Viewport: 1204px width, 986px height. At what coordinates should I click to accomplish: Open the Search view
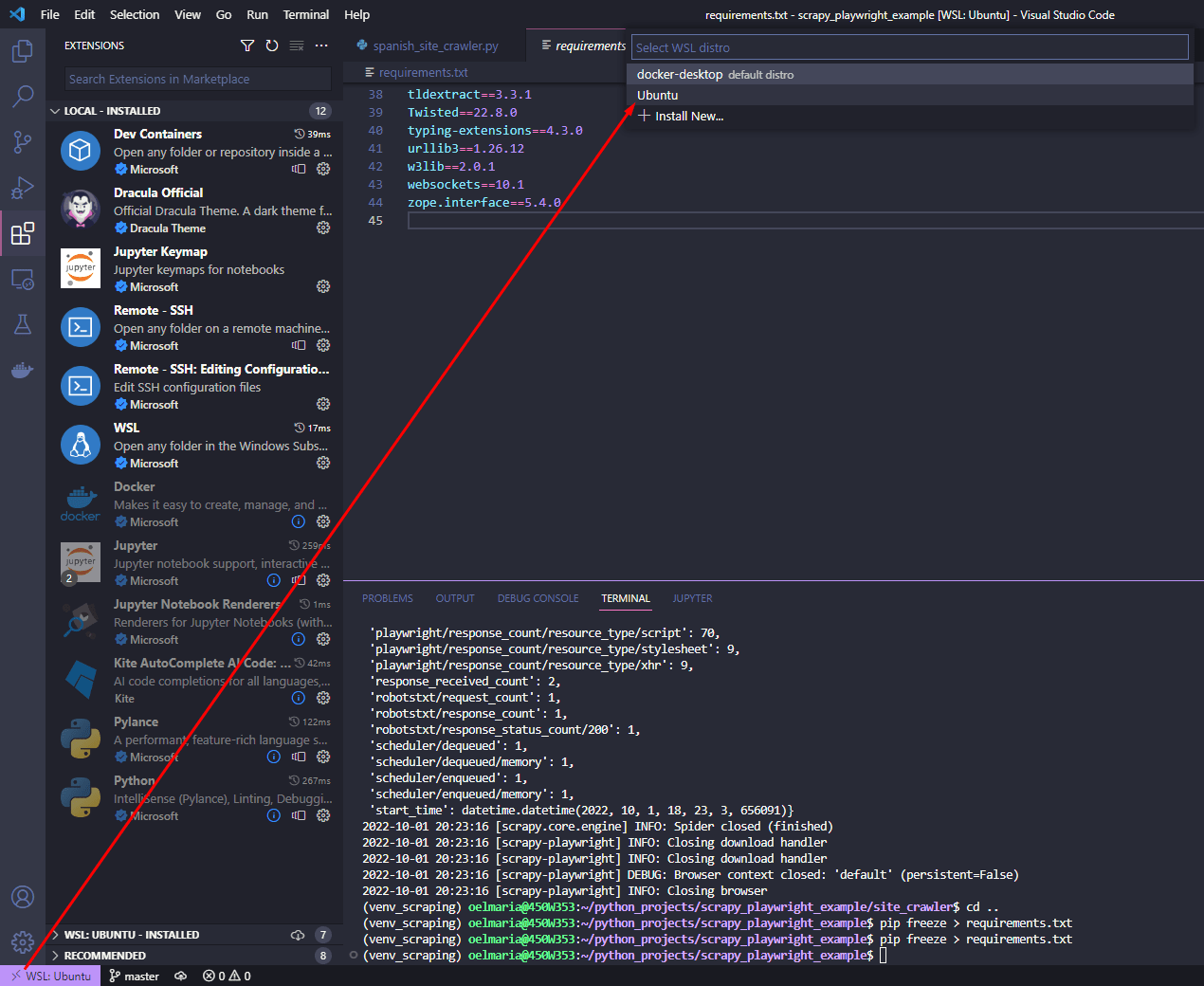(21, 96)
